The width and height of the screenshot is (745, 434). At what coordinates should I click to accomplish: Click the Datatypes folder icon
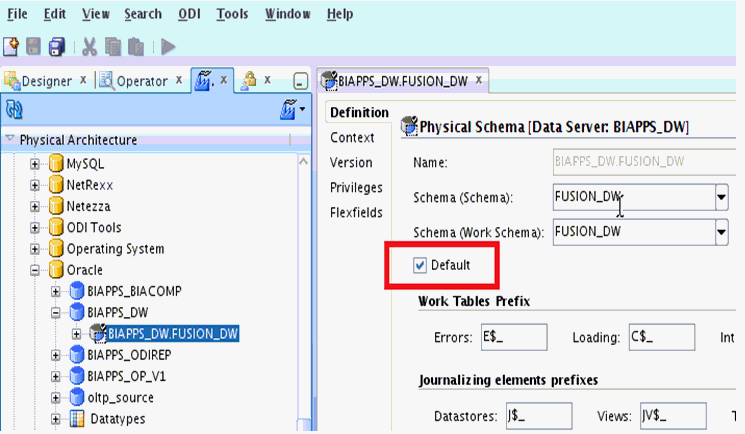[x=76, y=418]
